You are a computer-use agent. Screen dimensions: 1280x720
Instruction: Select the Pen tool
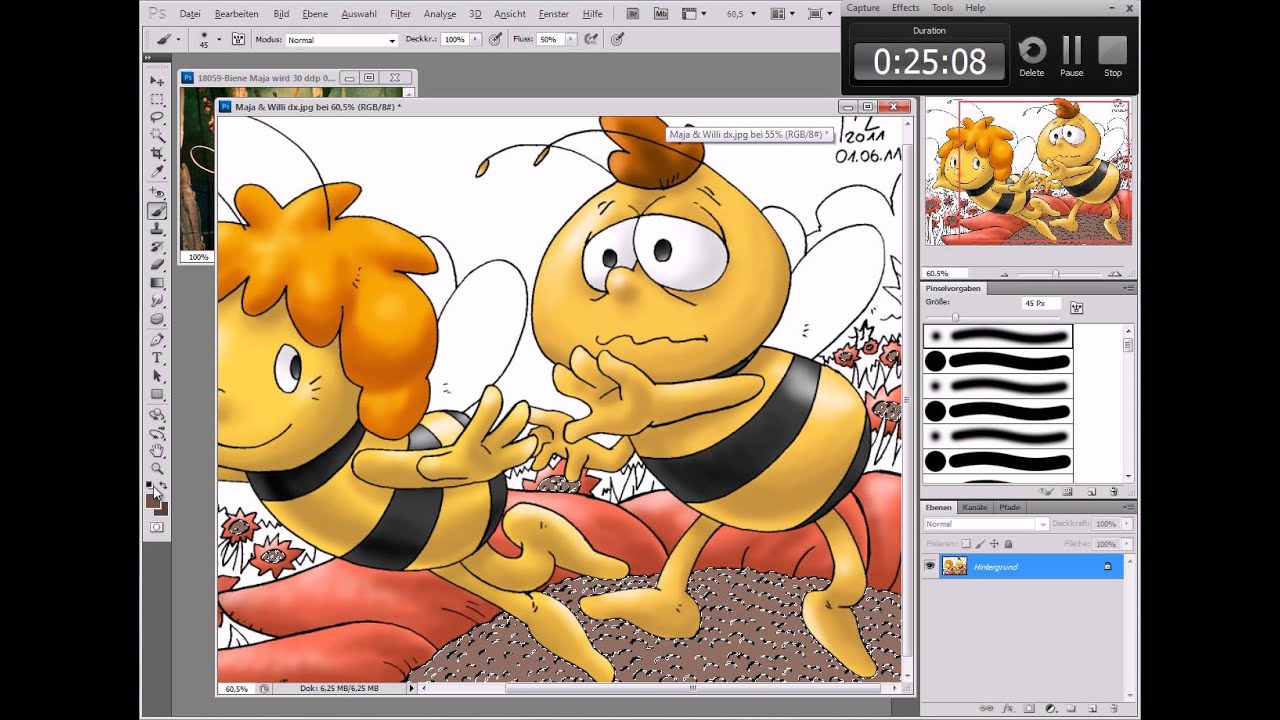tap(157, 340)
